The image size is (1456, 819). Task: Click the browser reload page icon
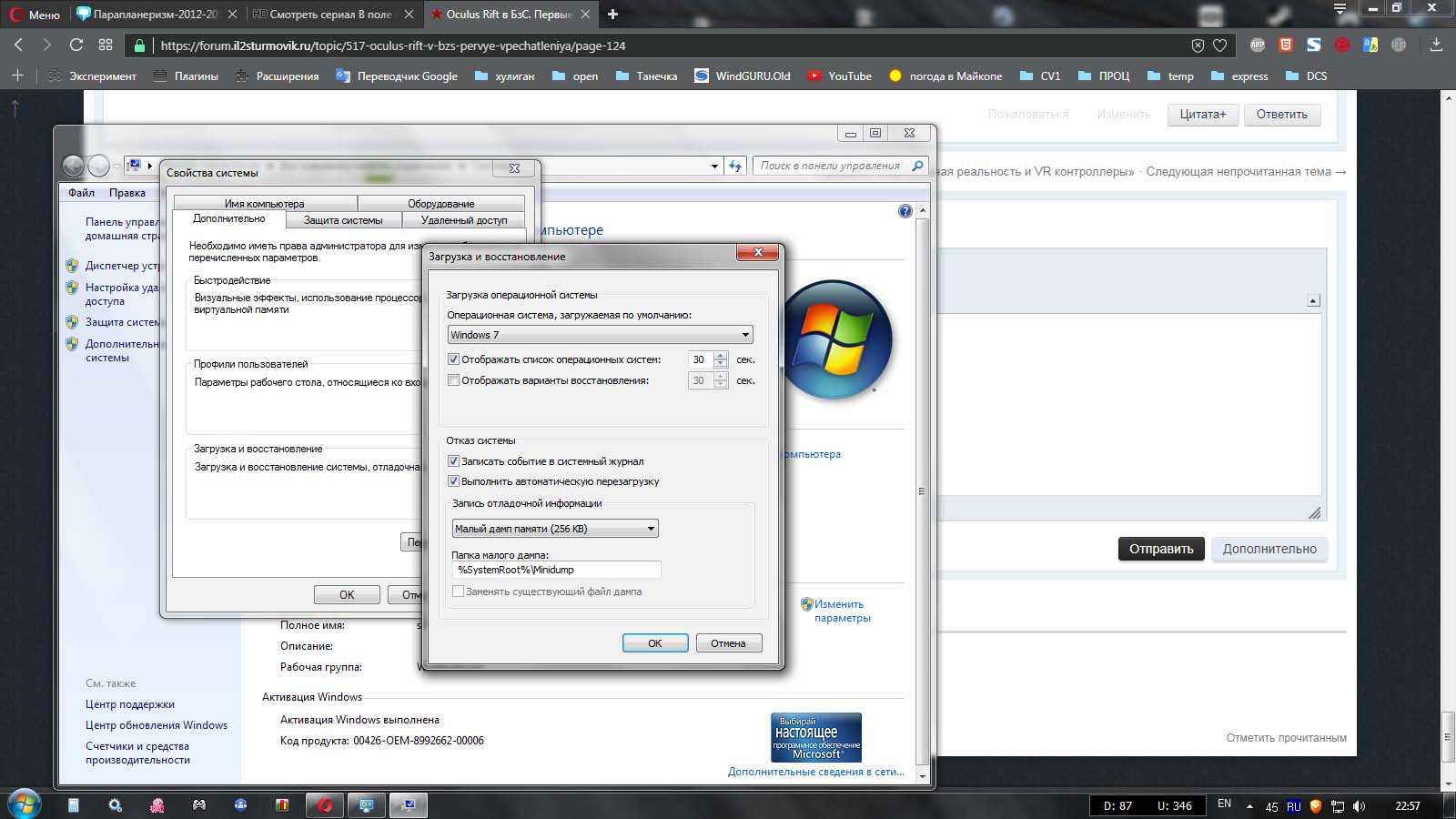coord(76,45)
